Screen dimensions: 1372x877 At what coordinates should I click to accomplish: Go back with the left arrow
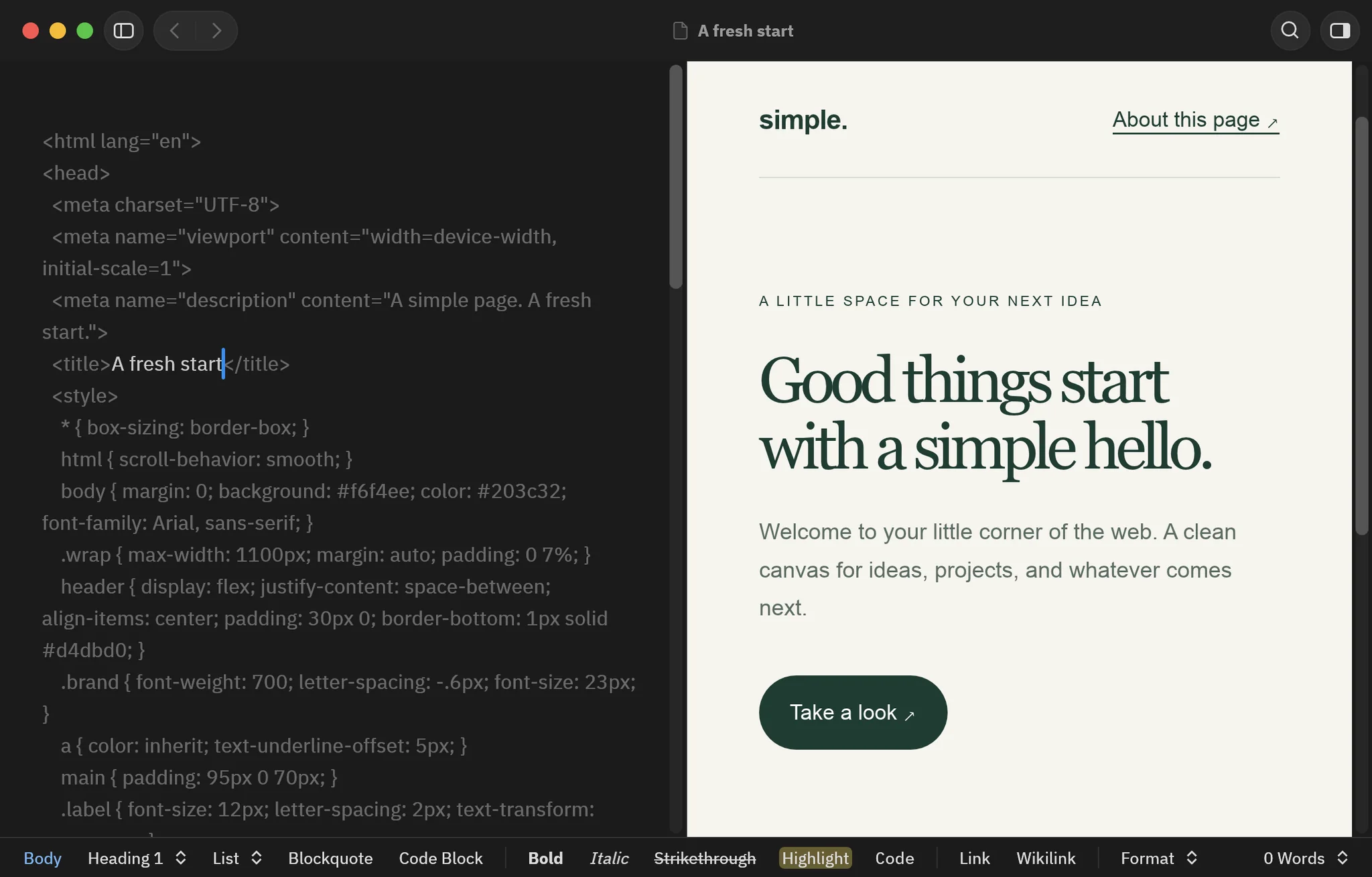tap(174, 31)
